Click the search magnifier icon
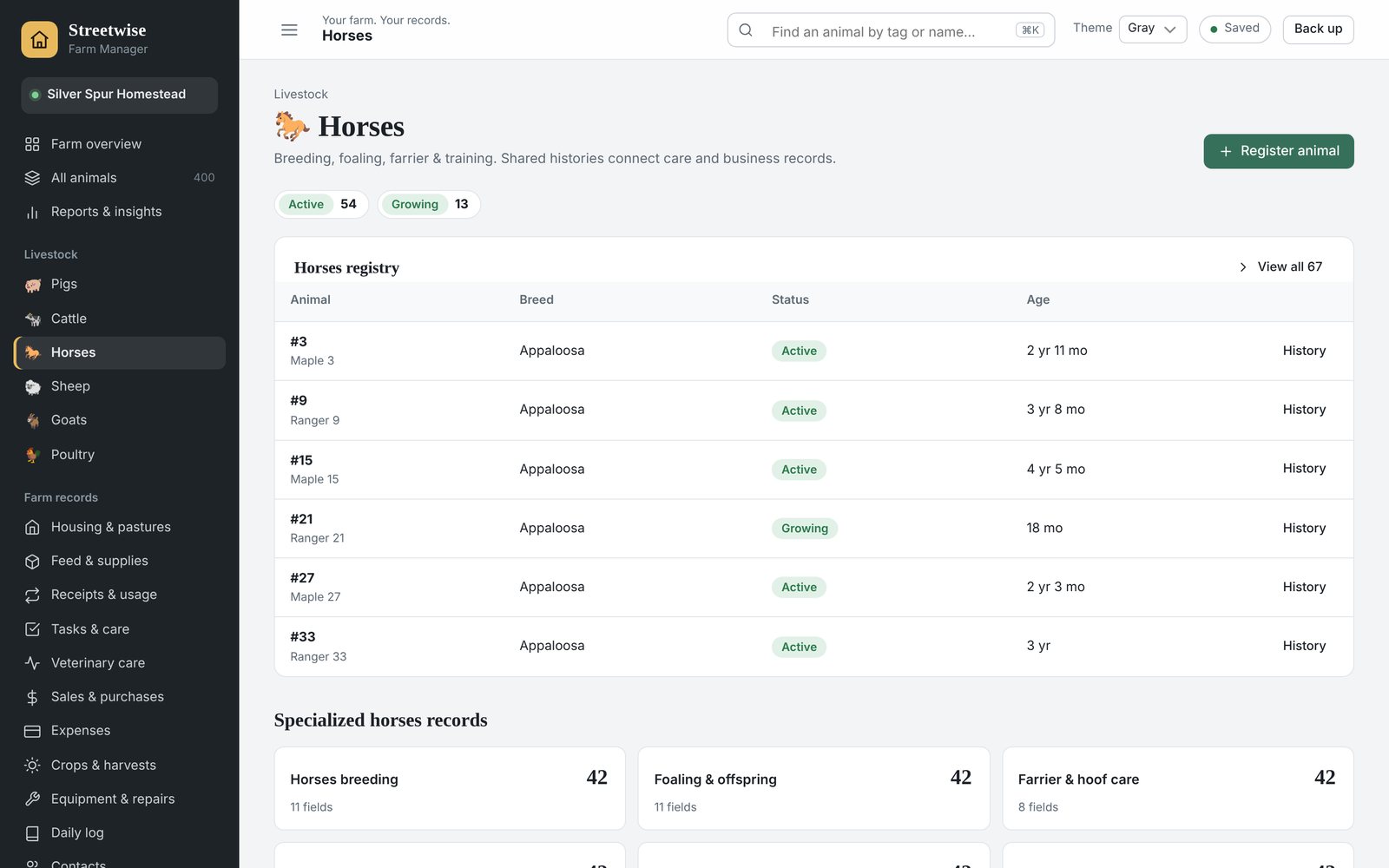 coord(746,30)
